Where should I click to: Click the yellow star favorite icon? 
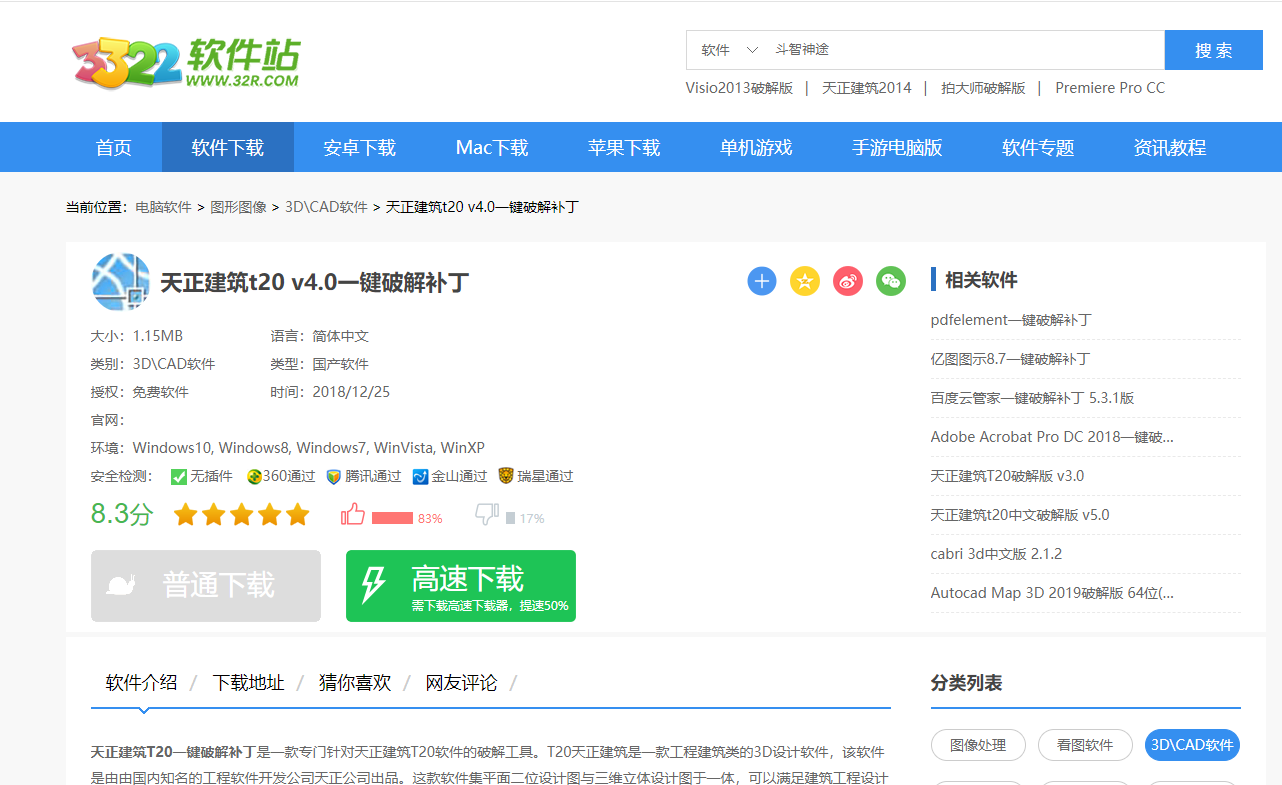click(x=805, y=281)
